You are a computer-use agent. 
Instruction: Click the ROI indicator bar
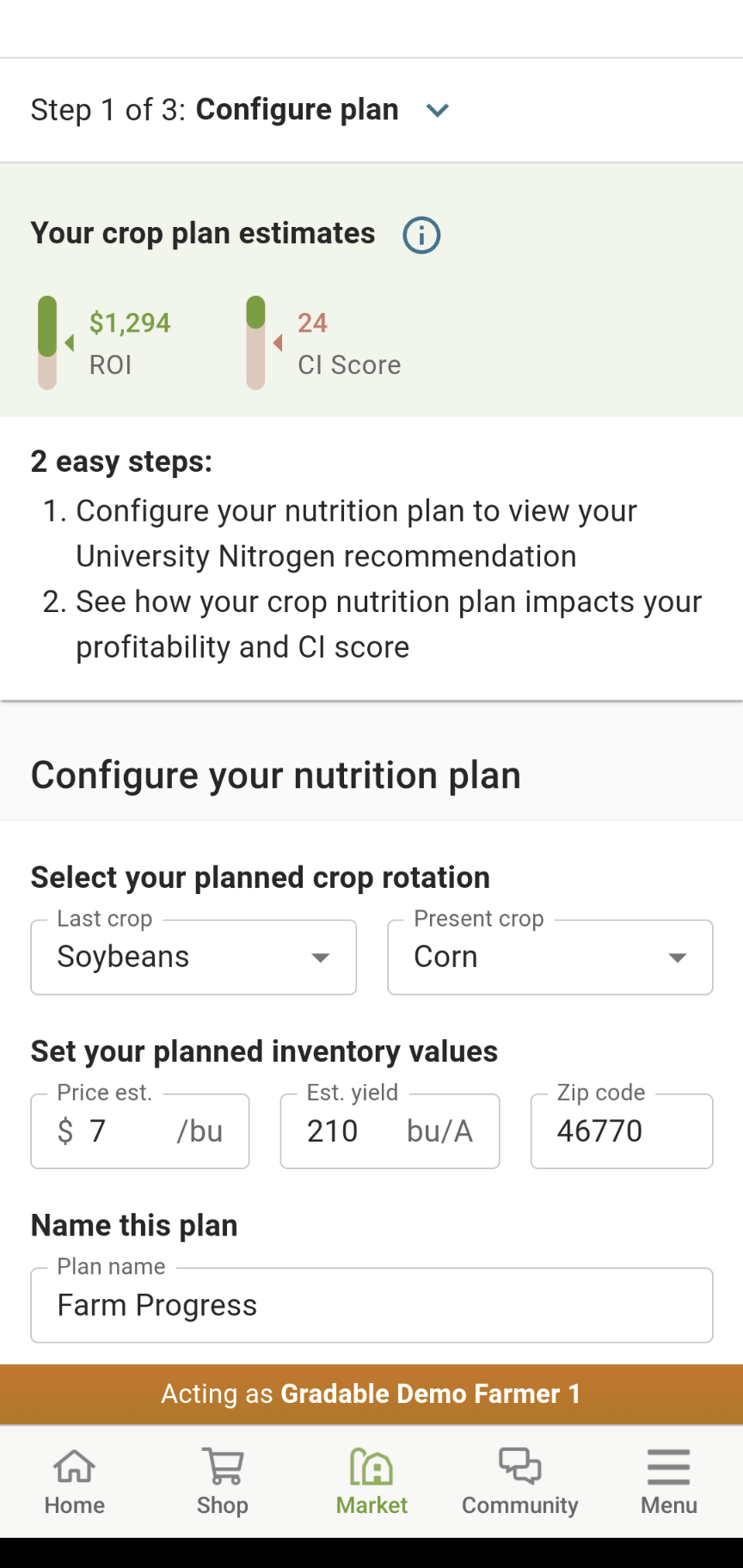point(47,342)
